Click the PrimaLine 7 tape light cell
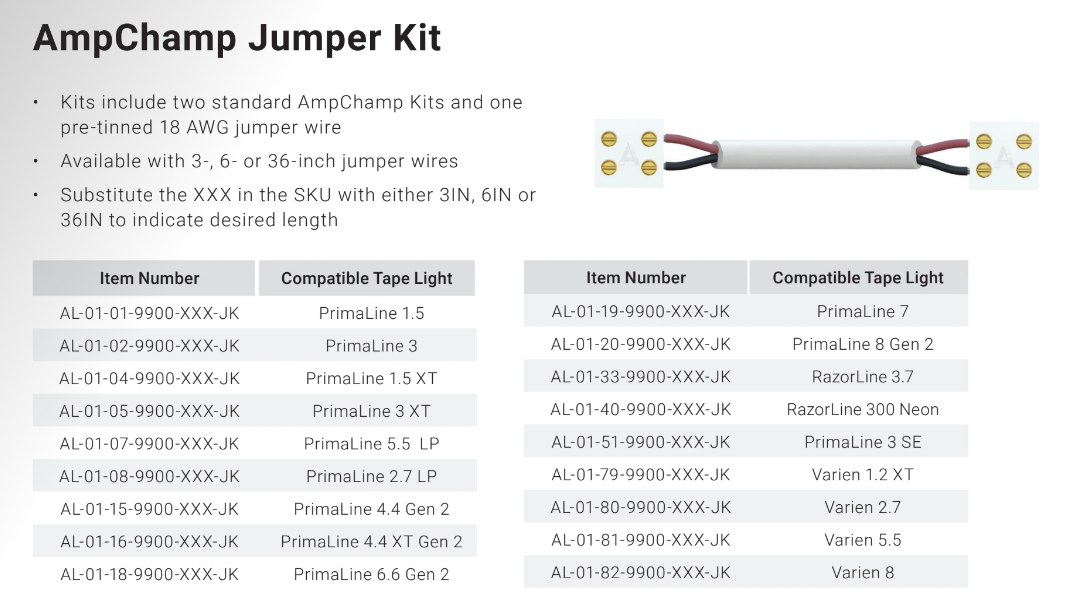 point(862,311)
